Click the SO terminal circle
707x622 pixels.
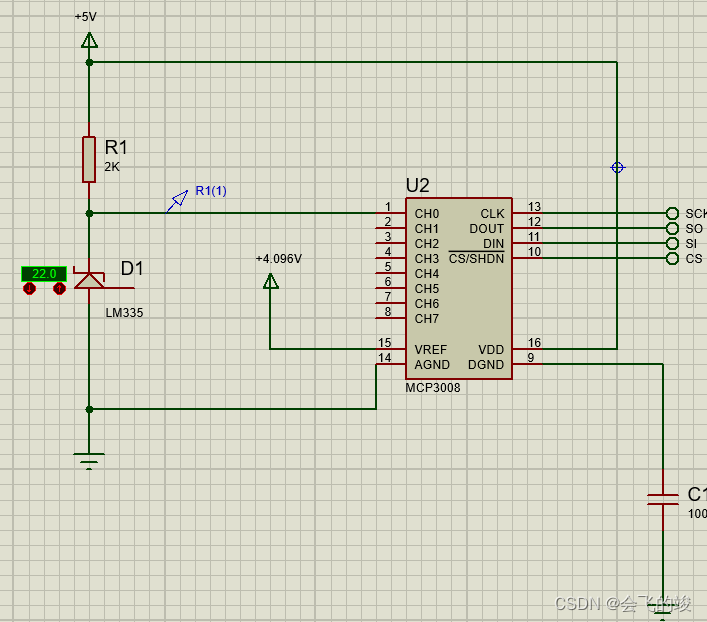click(672, 228)
